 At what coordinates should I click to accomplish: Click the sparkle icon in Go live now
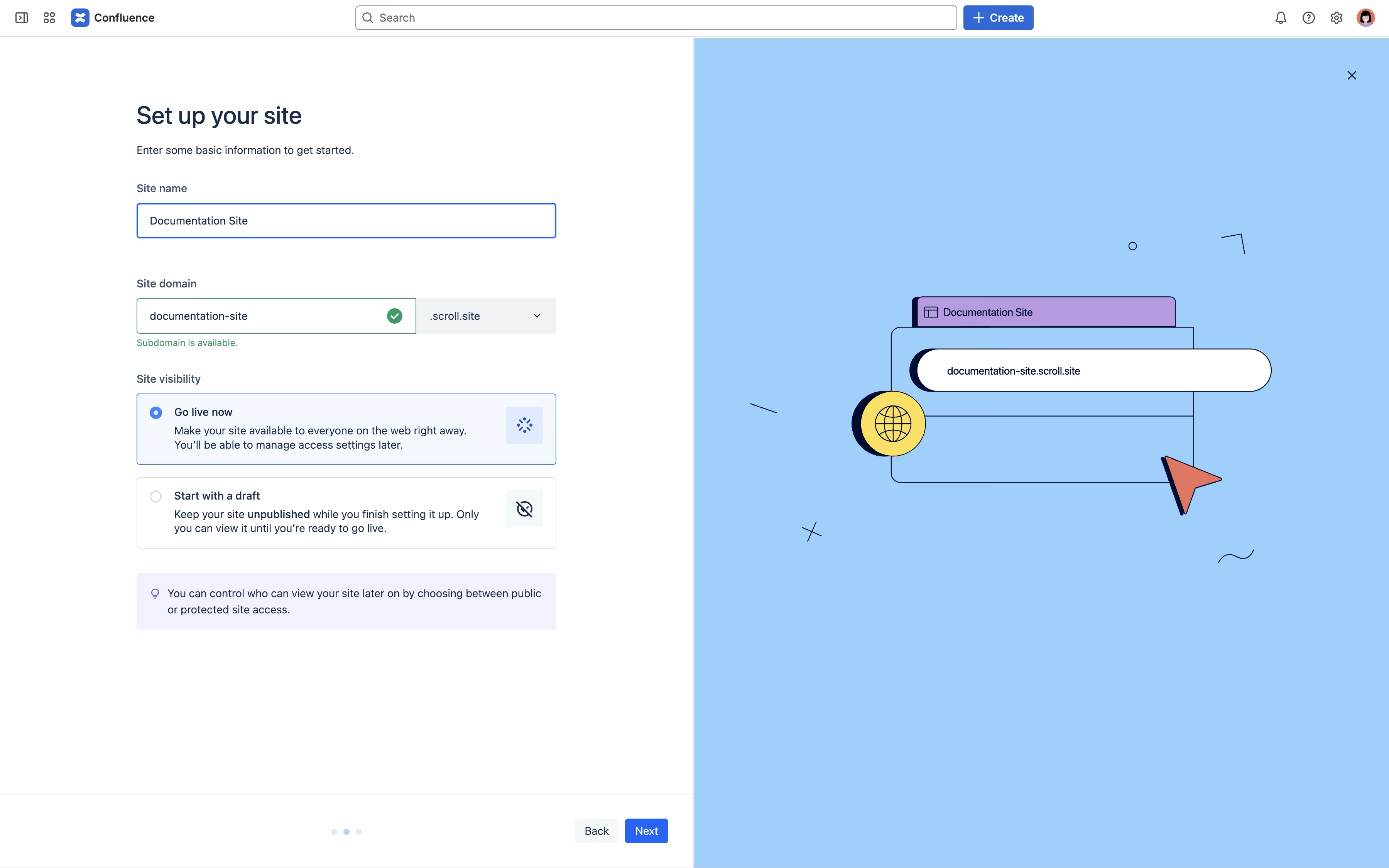[524, 426]
